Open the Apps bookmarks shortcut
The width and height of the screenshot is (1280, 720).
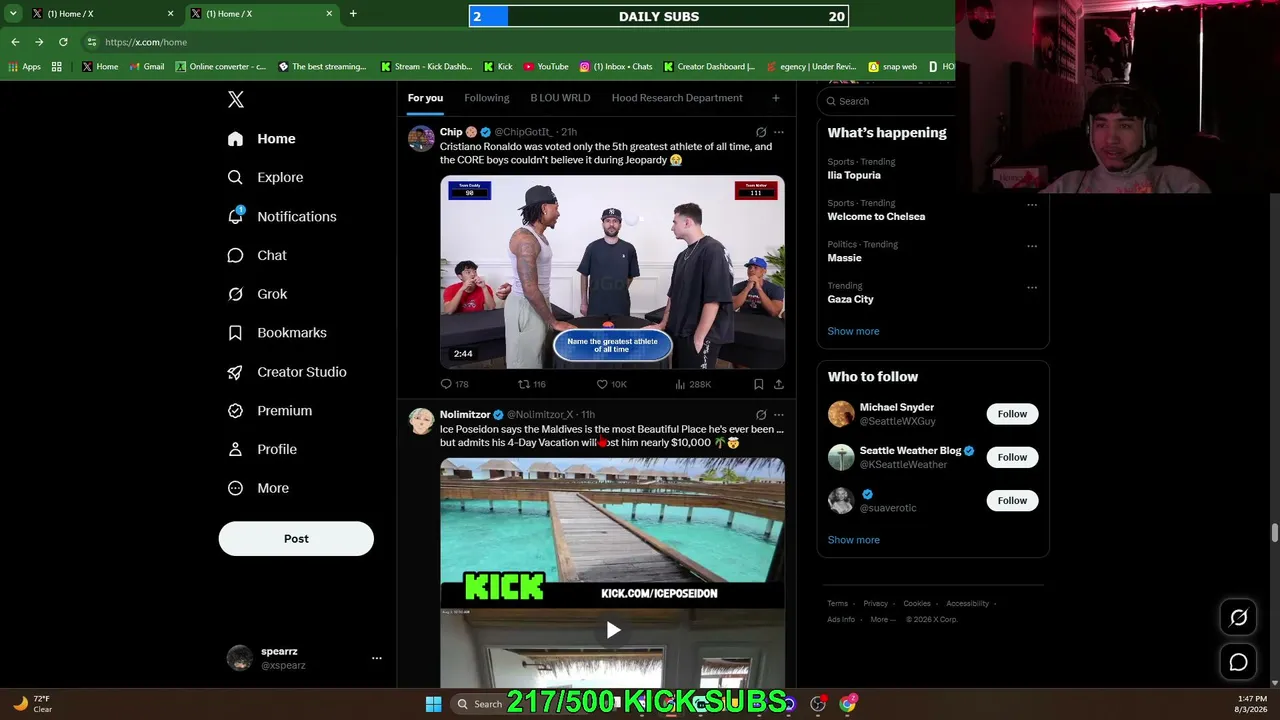click(x=25, y=67)
